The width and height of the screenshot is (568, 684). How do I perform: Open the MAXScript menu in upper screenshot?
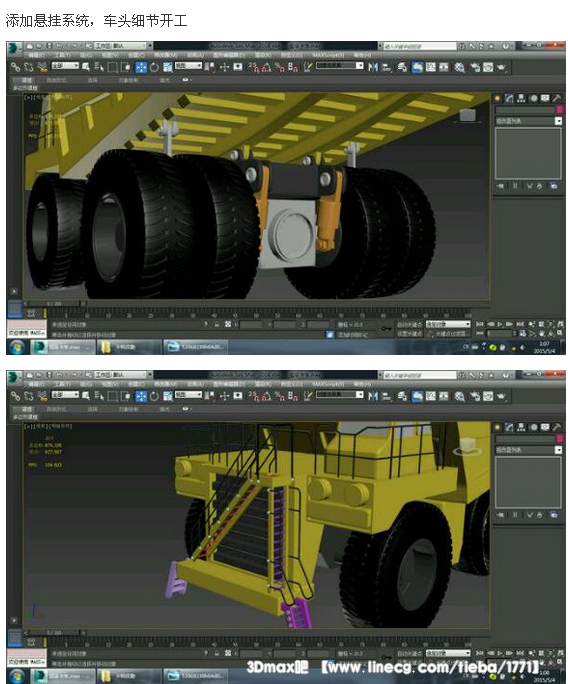[x=328, y=55]
